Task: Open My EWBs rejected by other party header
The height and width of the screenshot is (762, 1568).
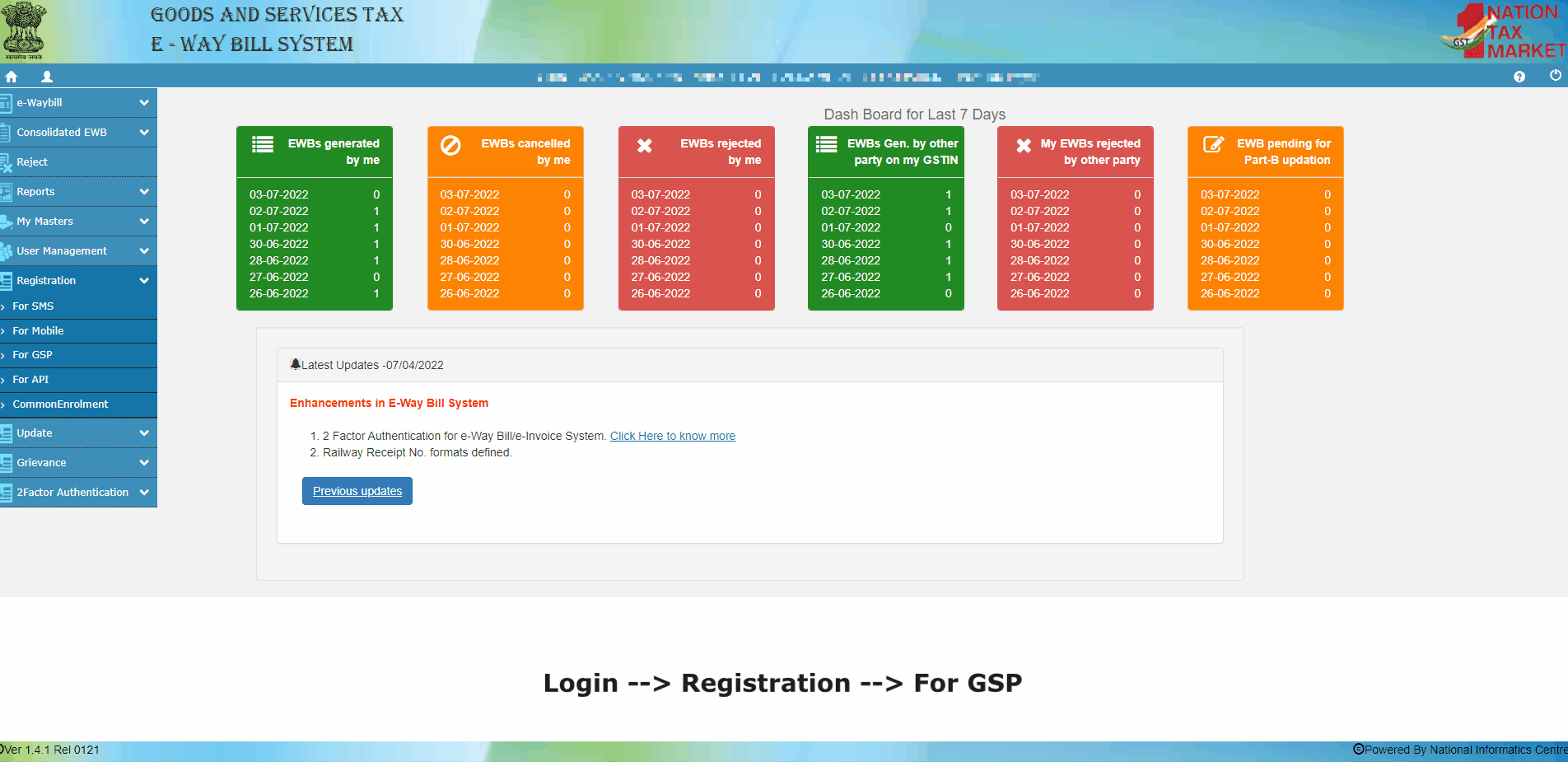Action: 1076,152
